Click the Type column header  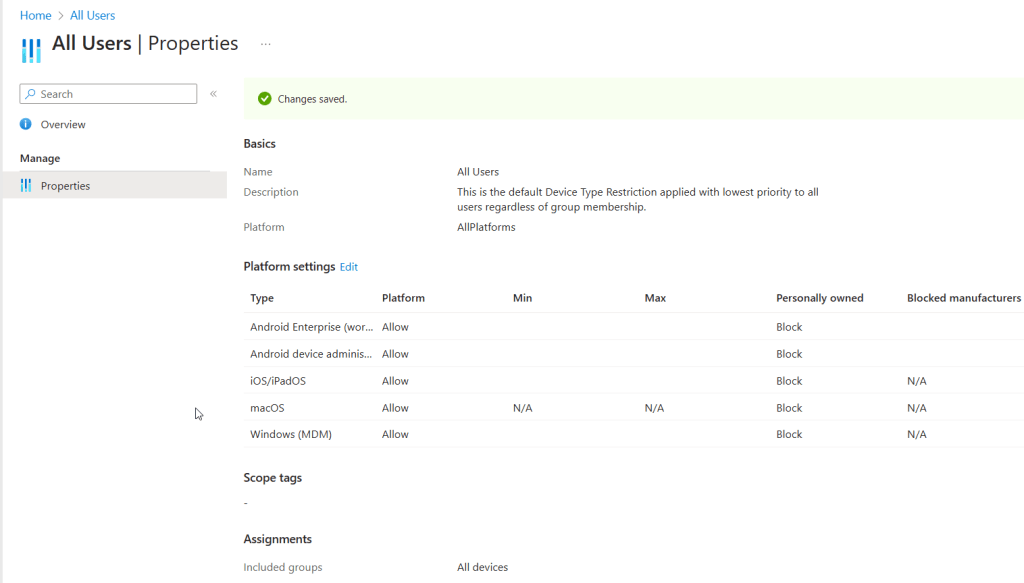click(x=262, y=298)
